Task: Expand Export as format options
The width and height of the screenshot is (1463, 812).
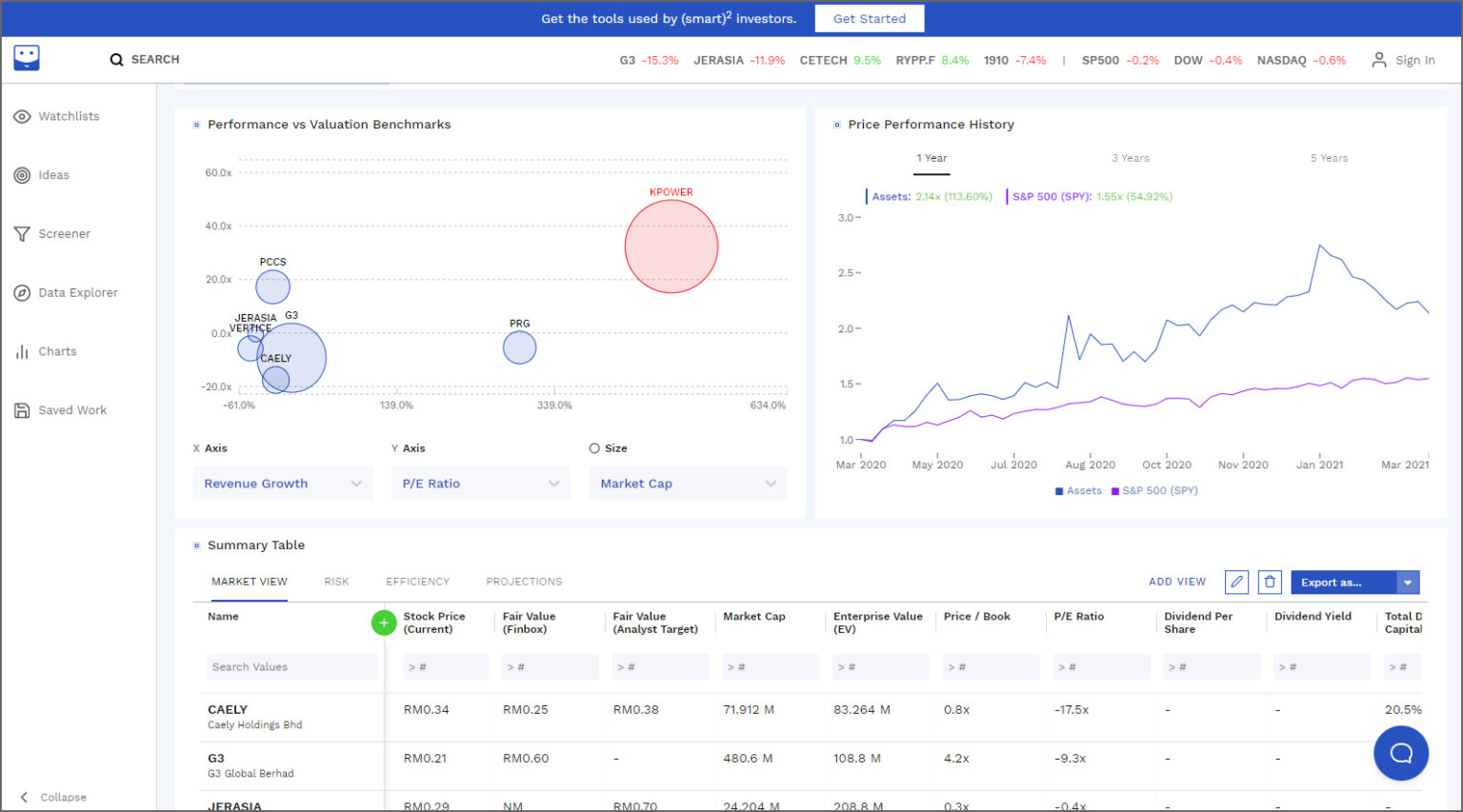Action: click(x=1408, y=582)
